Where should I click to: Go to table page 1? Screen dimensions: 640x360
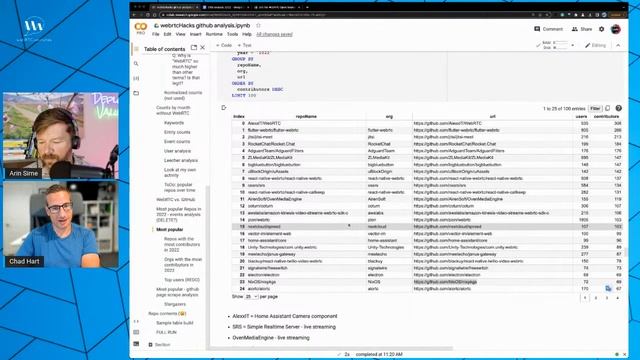pyautogui.click(x=584, y=298)
